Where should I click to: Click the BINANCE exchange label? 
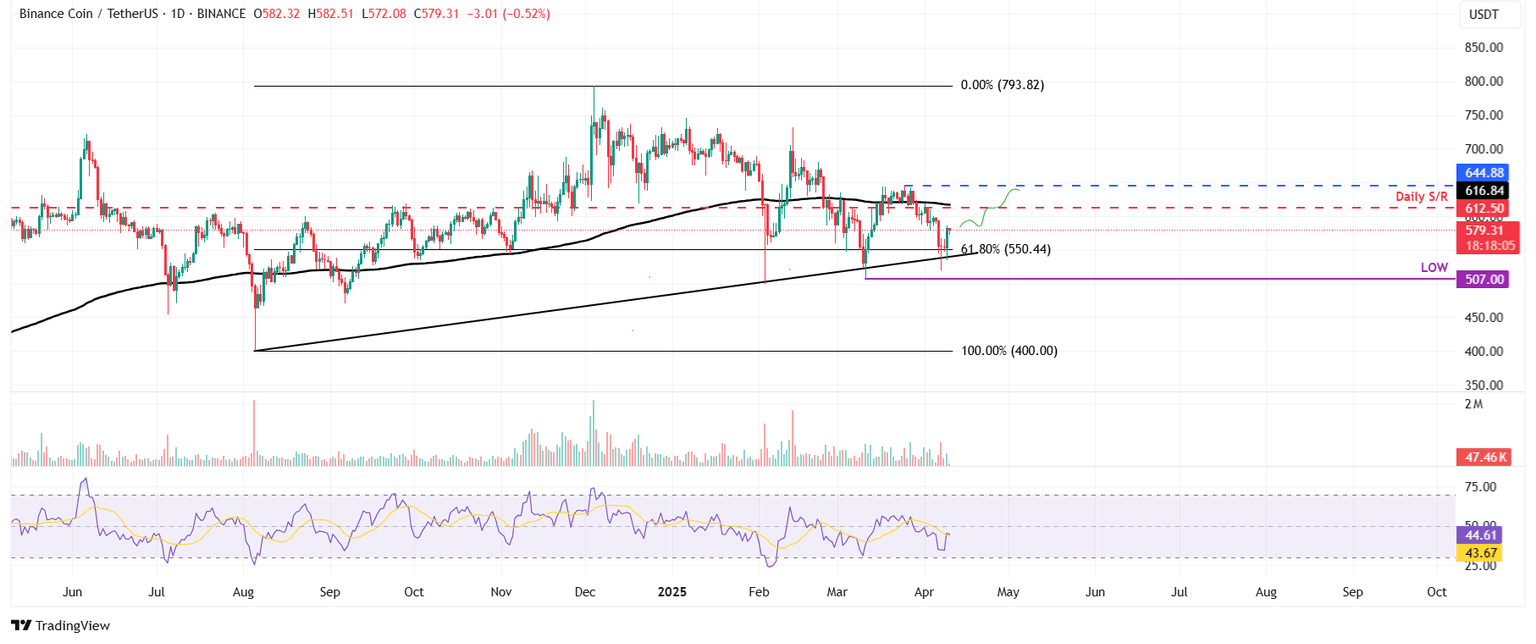(221, 14)
